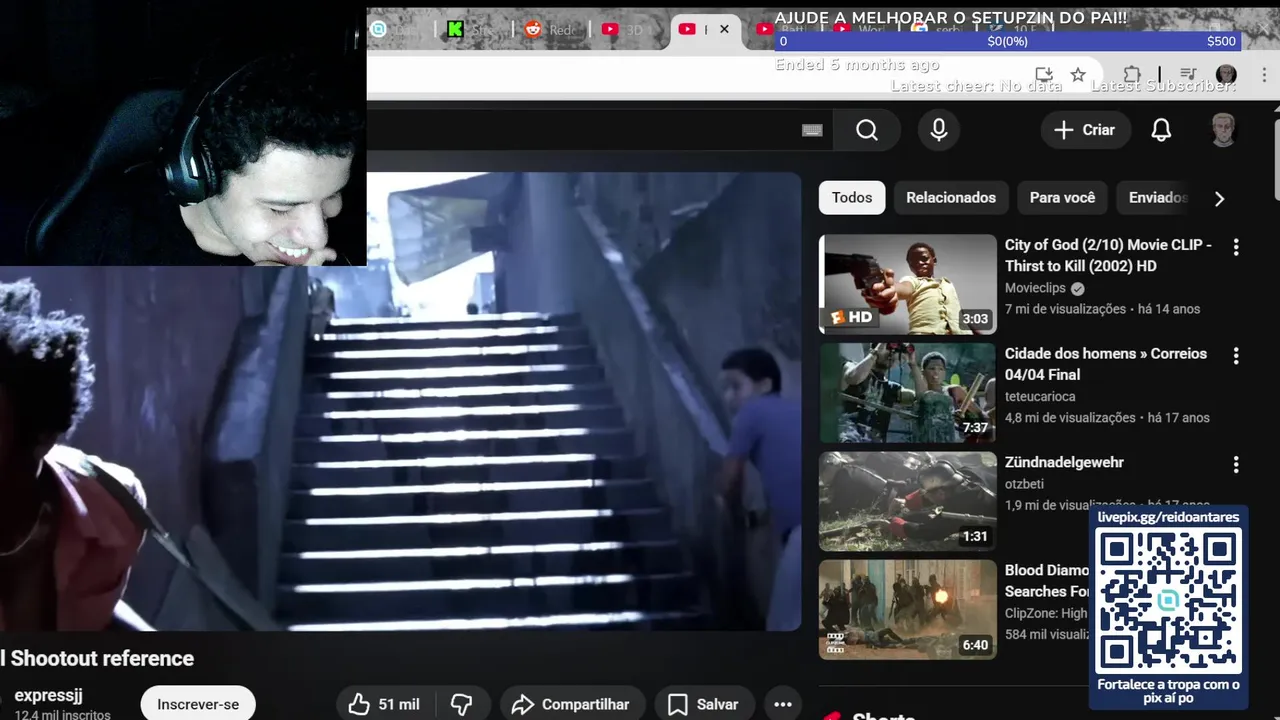Open the otzbeti channel name
The height and width of the screenshot is (720, 1280).
(1024, 484)
